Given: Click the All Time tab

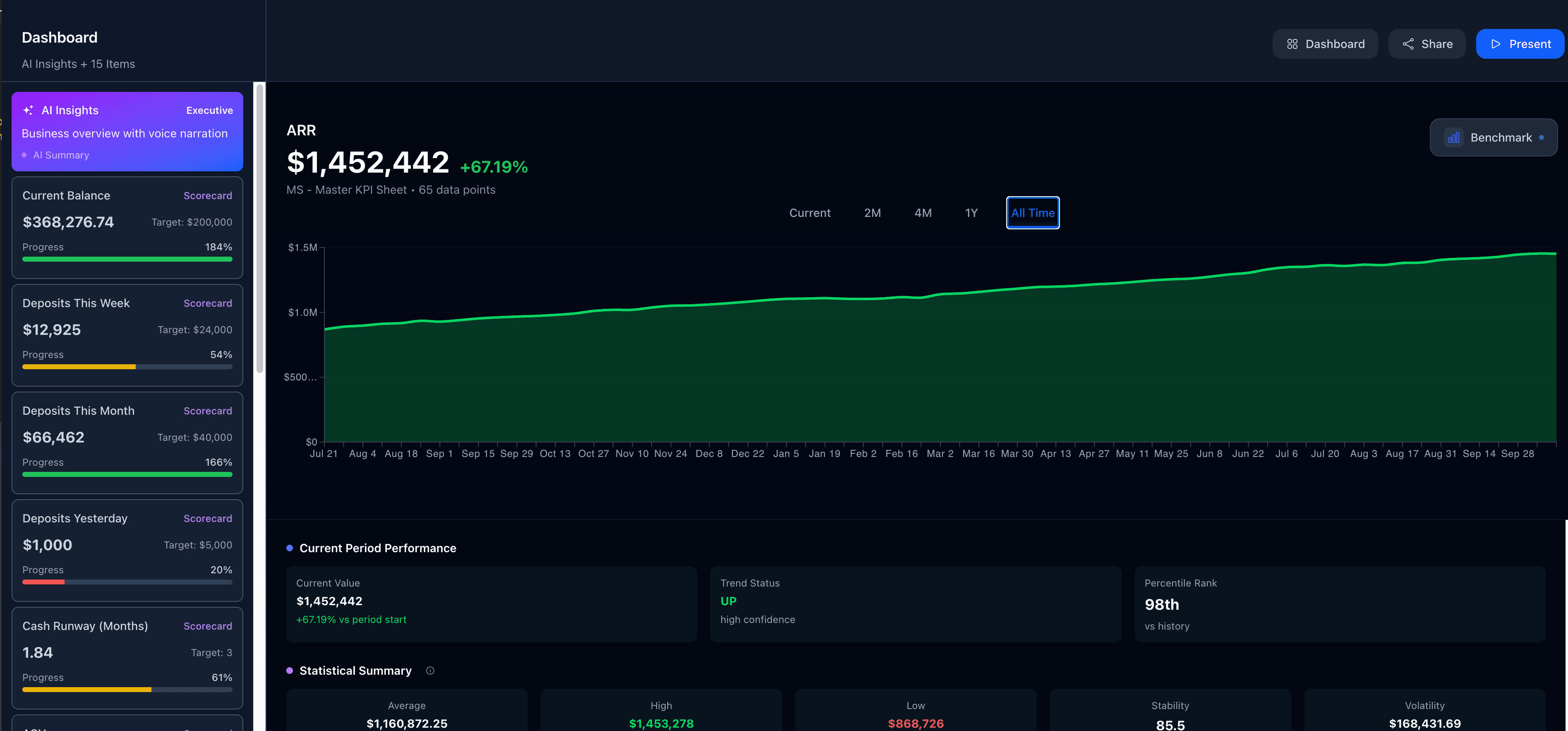Looking at the screenshot, I should point(1033,213).
